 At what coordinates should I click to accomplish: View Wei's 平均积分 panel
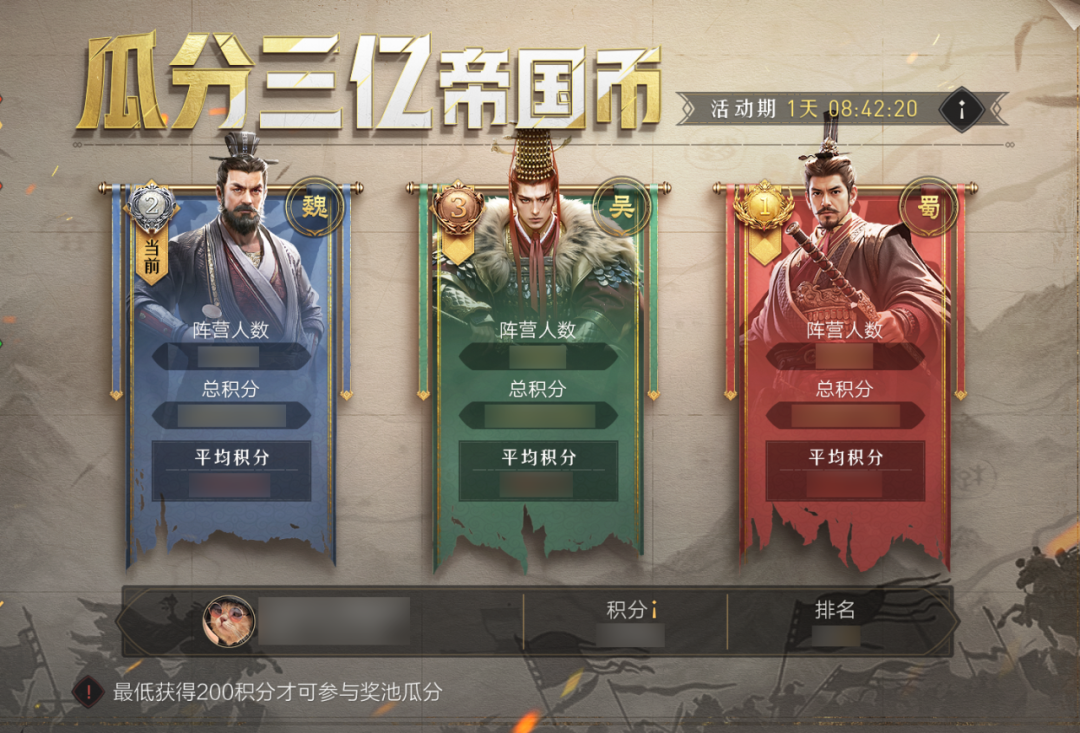231,471
